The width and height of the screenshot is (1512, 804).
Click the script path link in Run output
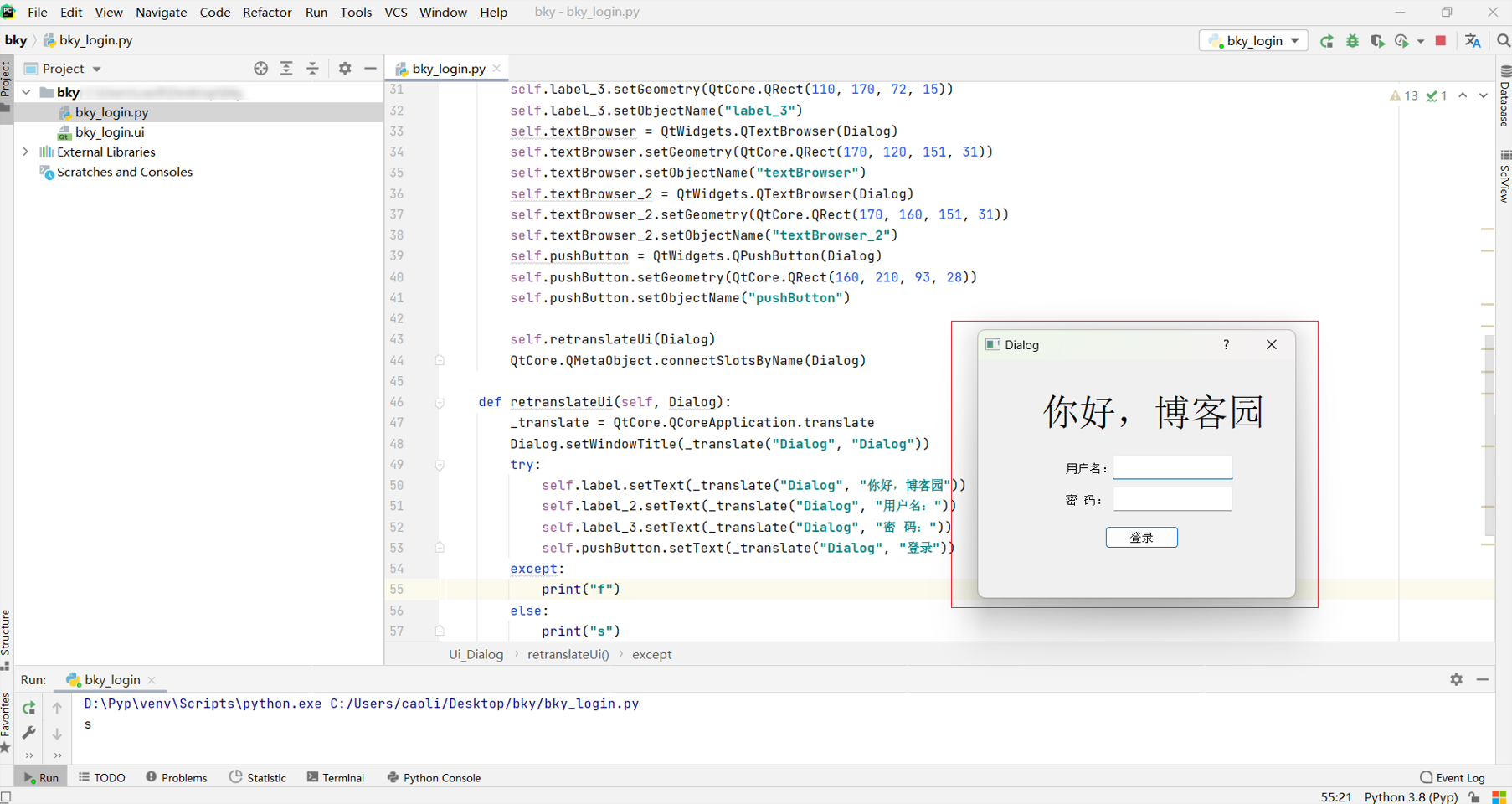point(484,703)
